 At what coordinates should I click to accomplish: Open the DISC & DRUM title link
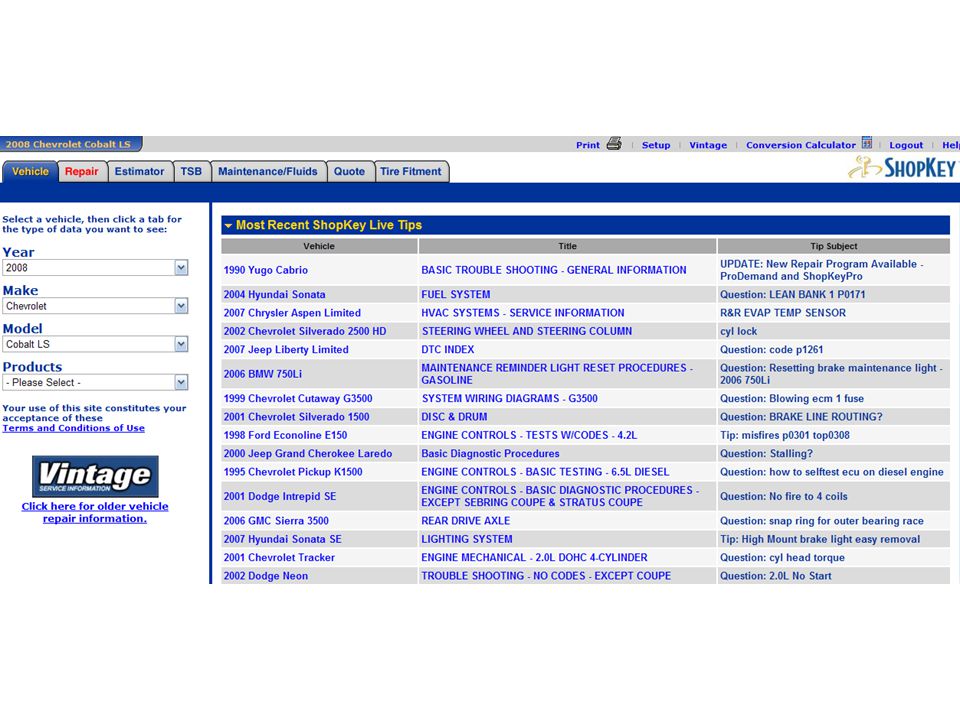pyautogui.click(x=454, y=417)
